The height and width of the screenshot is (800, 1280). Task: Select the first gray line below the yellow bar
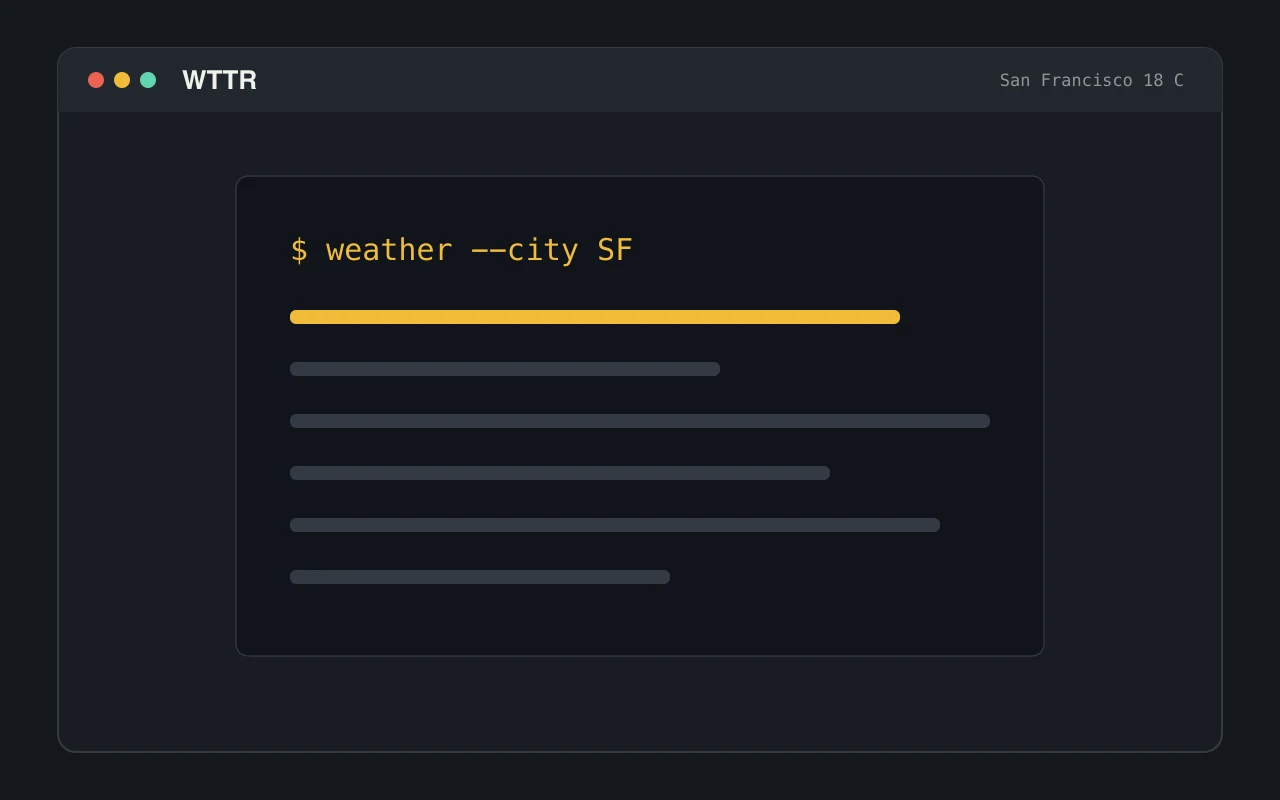click(505, 369)
